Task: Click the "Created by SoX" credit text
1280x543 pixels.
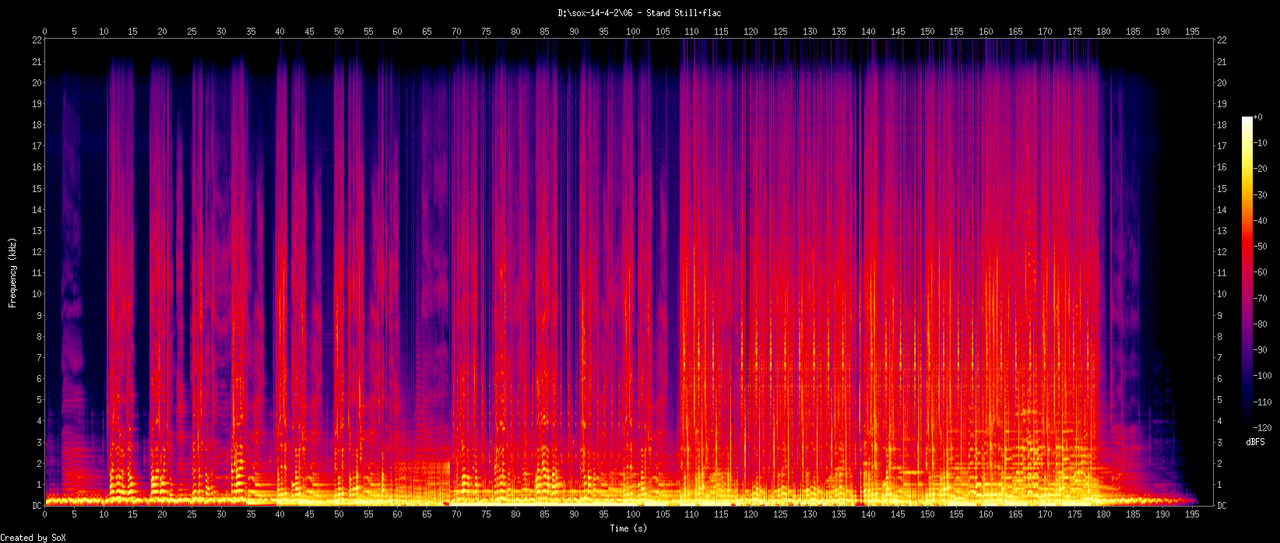Action: (x=33, y=538)
